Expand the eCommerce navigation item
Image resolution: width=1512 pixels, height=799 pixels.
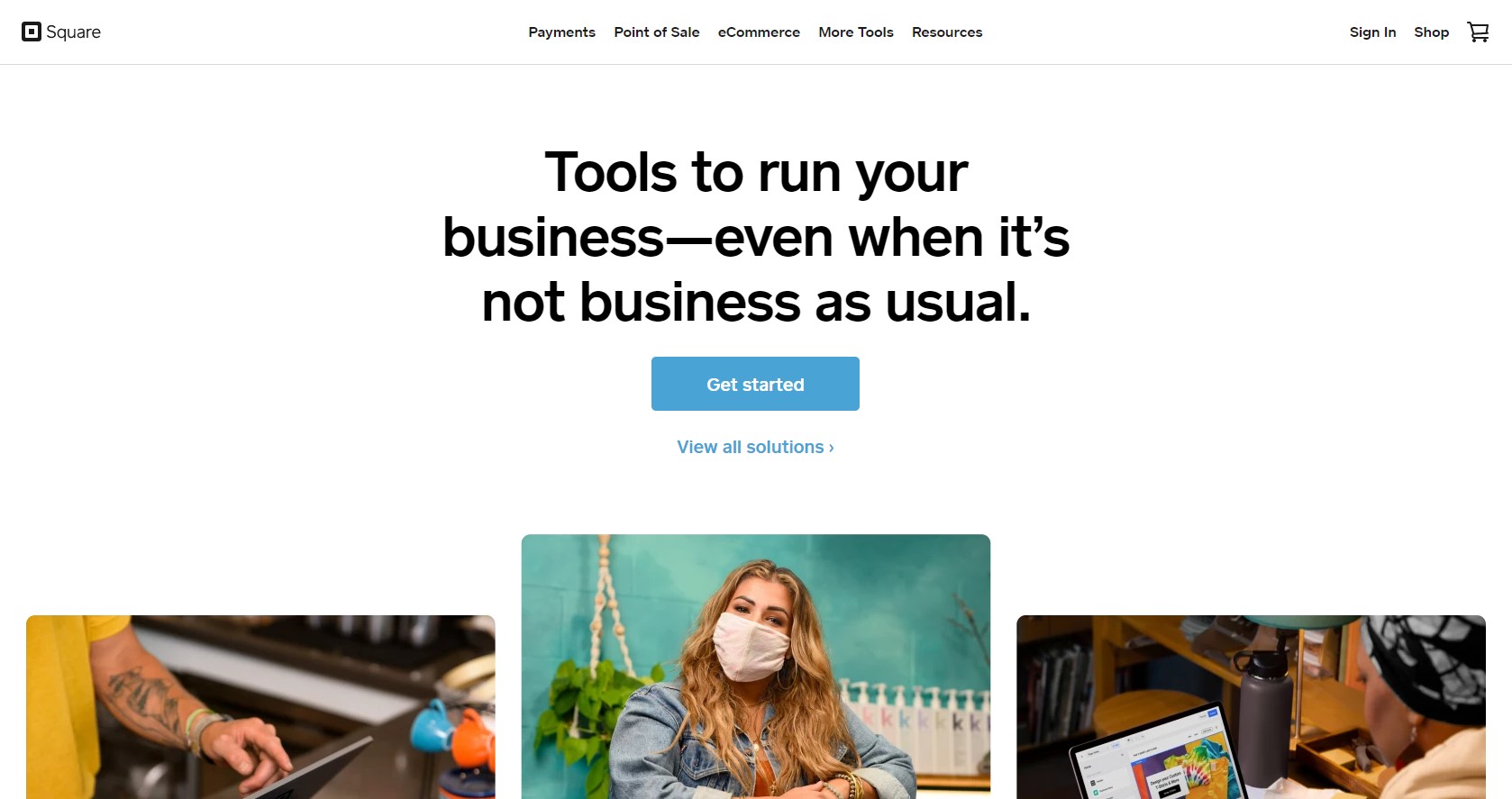click(x=759, y=32)
